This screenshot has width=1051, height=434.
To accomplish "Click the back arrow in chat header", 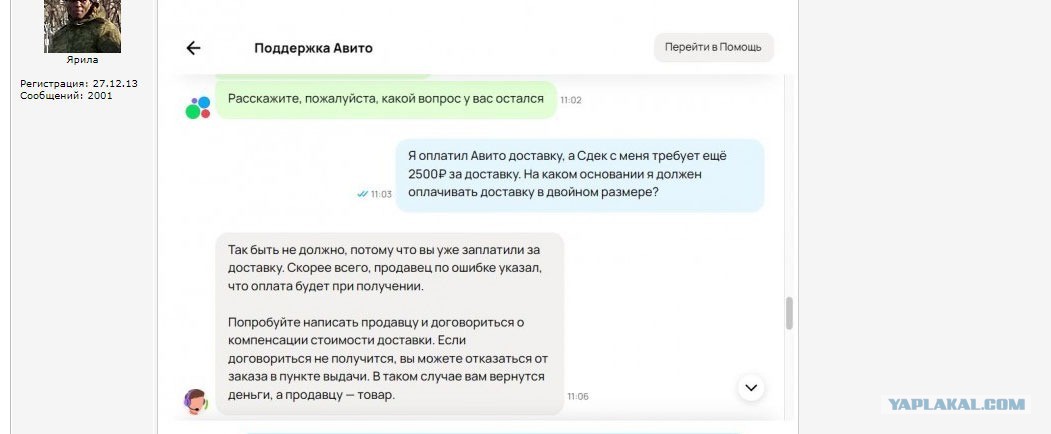I will point(193,48).
